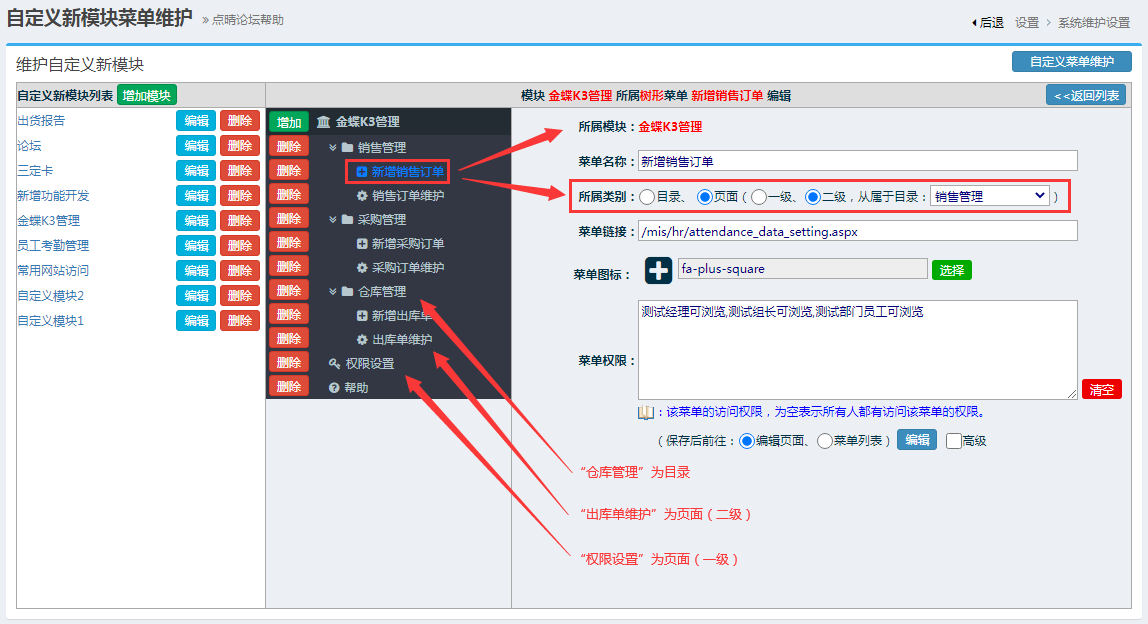The image size is (1148, 624).
Task: Click the fa-plus-square icon name field
Action: [x=802, y=269]
